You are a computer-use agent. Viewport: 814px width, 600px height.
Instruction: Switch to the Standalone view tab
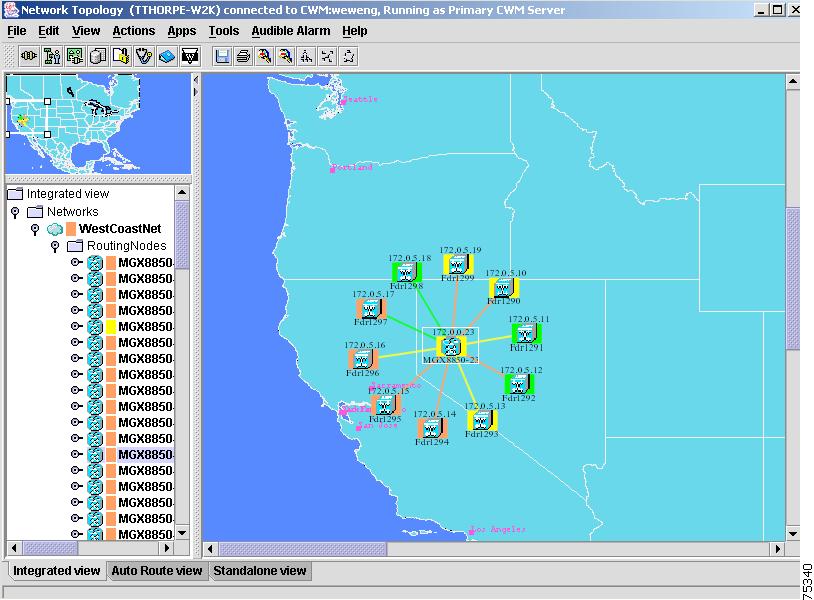(260, 570)
